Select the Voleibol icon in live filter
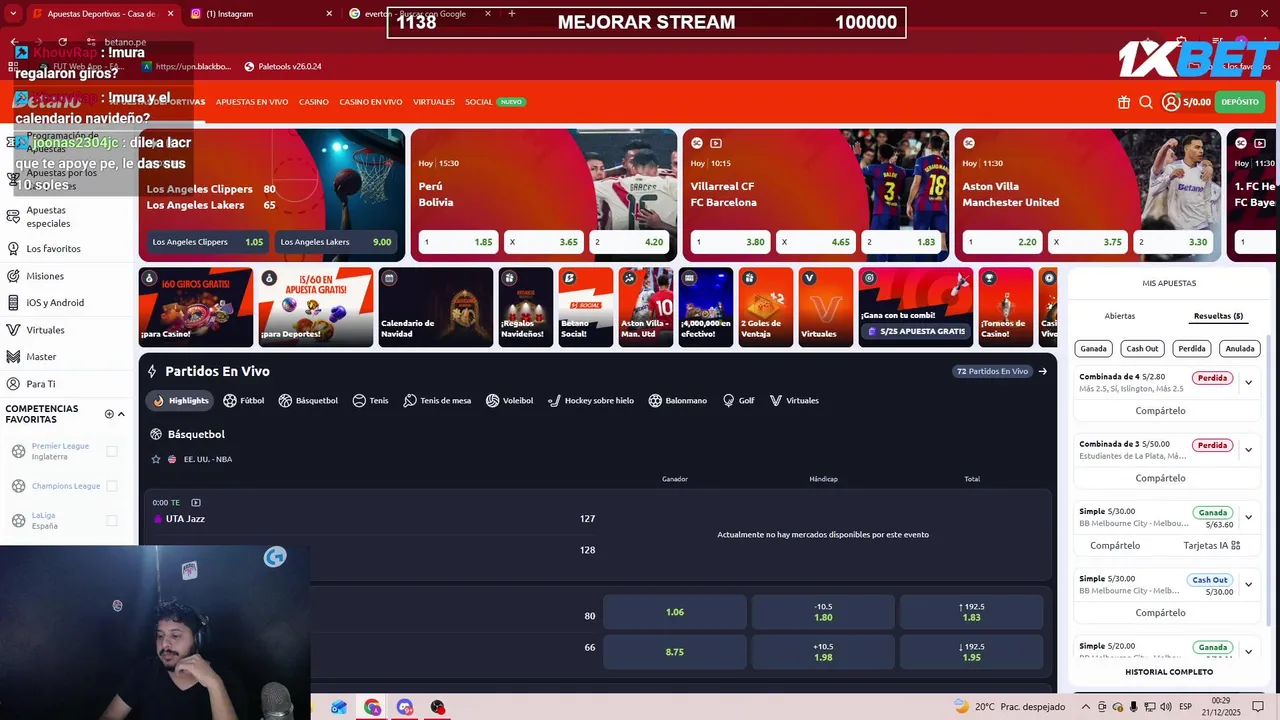 point(492,401)
